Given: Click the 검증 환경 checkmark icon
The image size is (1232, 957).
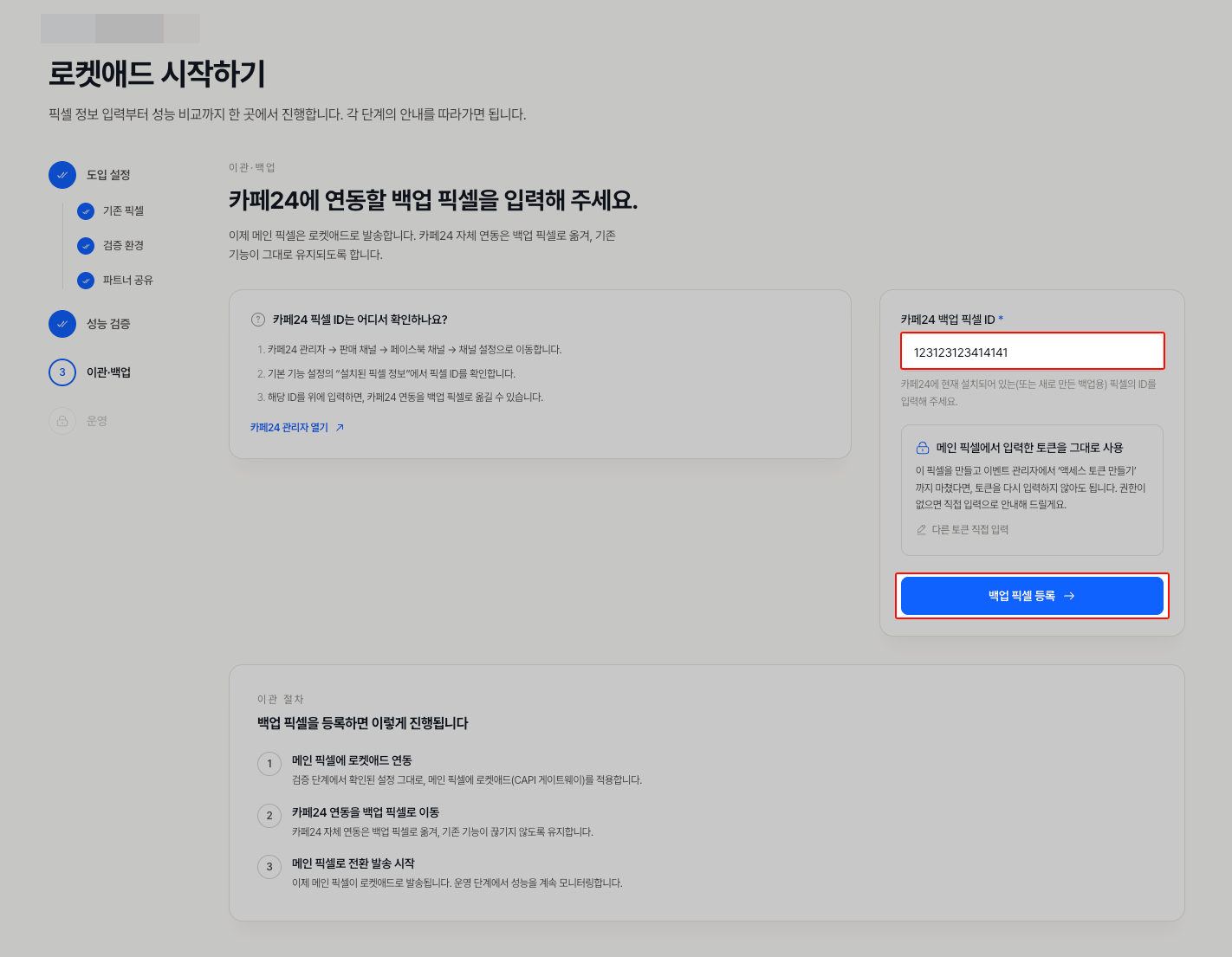Looking at the screenshot, I should 86,246.
